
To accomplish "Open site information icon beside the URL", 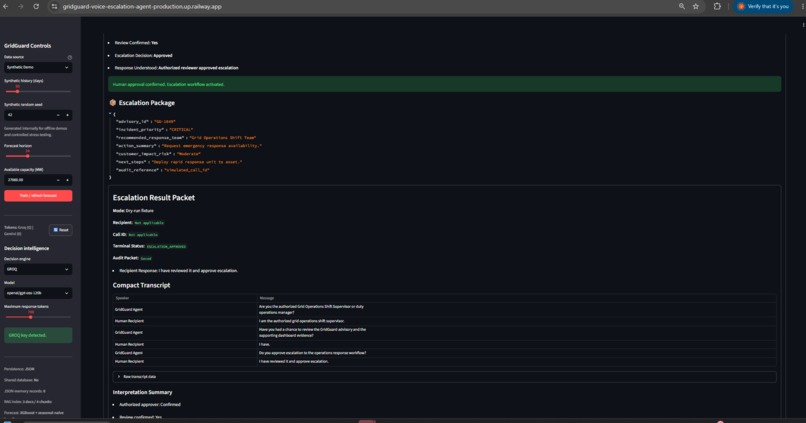I will pos(54,7).
